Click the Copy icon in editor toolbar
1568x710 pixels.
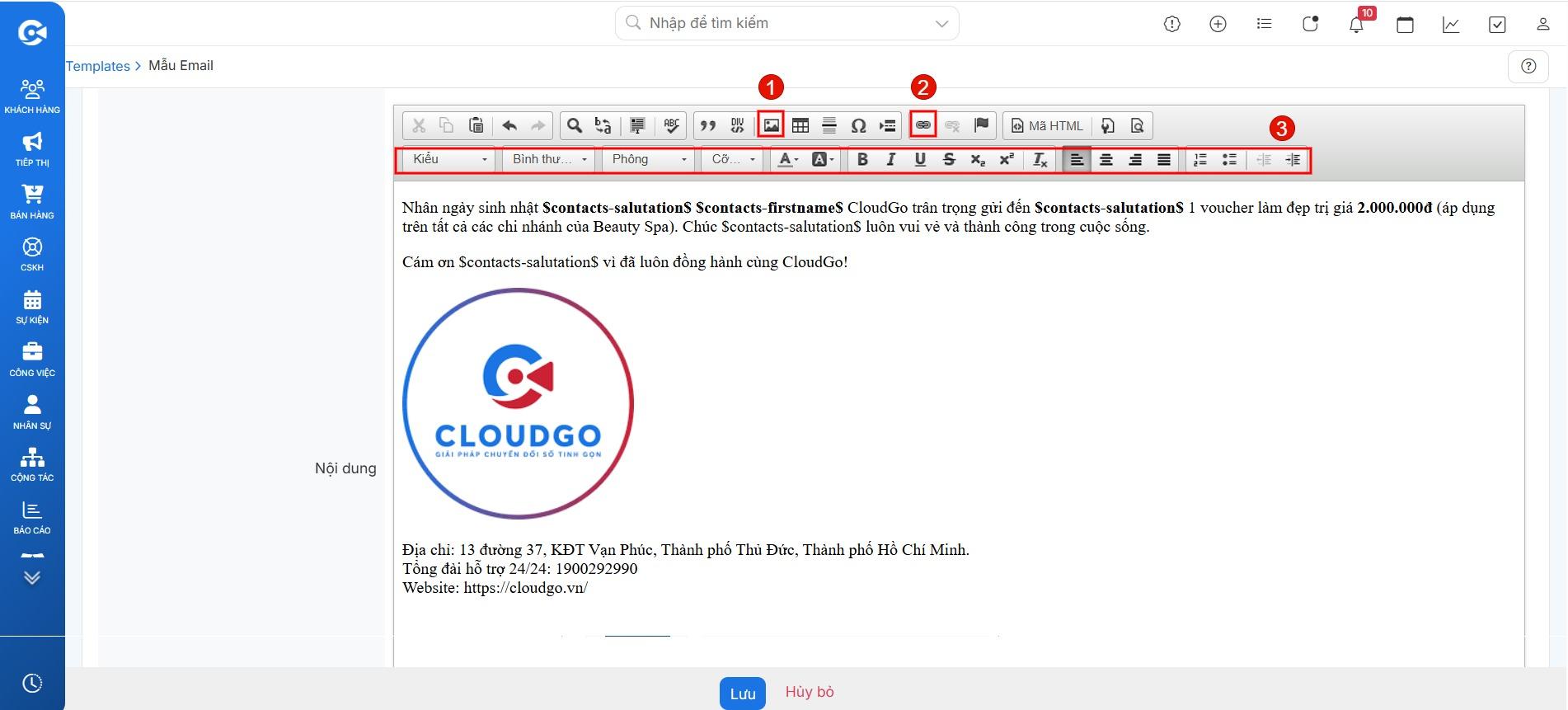[x=447, y=125]
